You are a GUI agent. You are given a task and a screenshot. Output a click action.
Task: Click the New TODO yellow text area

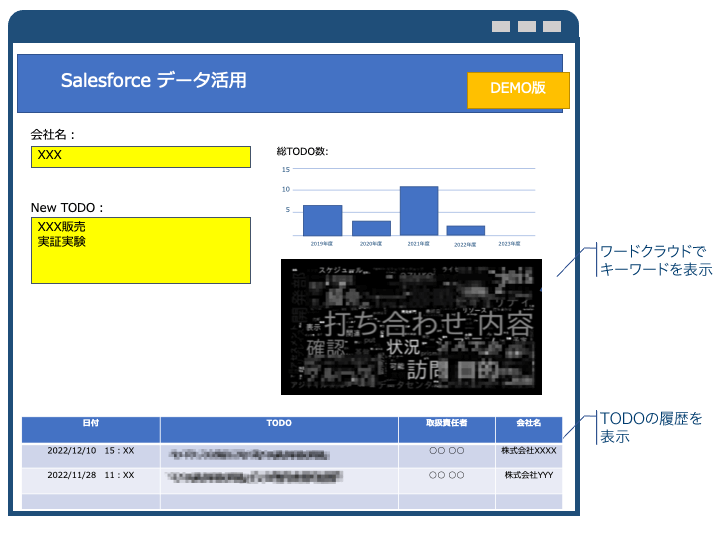141,250
